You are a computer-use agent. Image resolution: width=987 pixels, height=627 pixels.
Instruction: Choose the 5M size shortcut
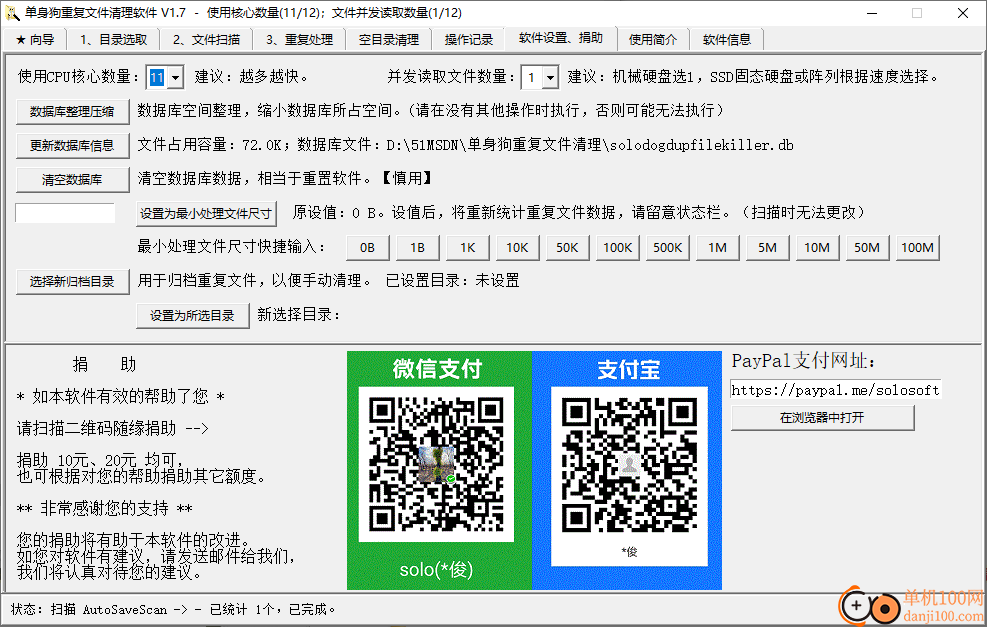pyautogui.click(x=767, y=247)
